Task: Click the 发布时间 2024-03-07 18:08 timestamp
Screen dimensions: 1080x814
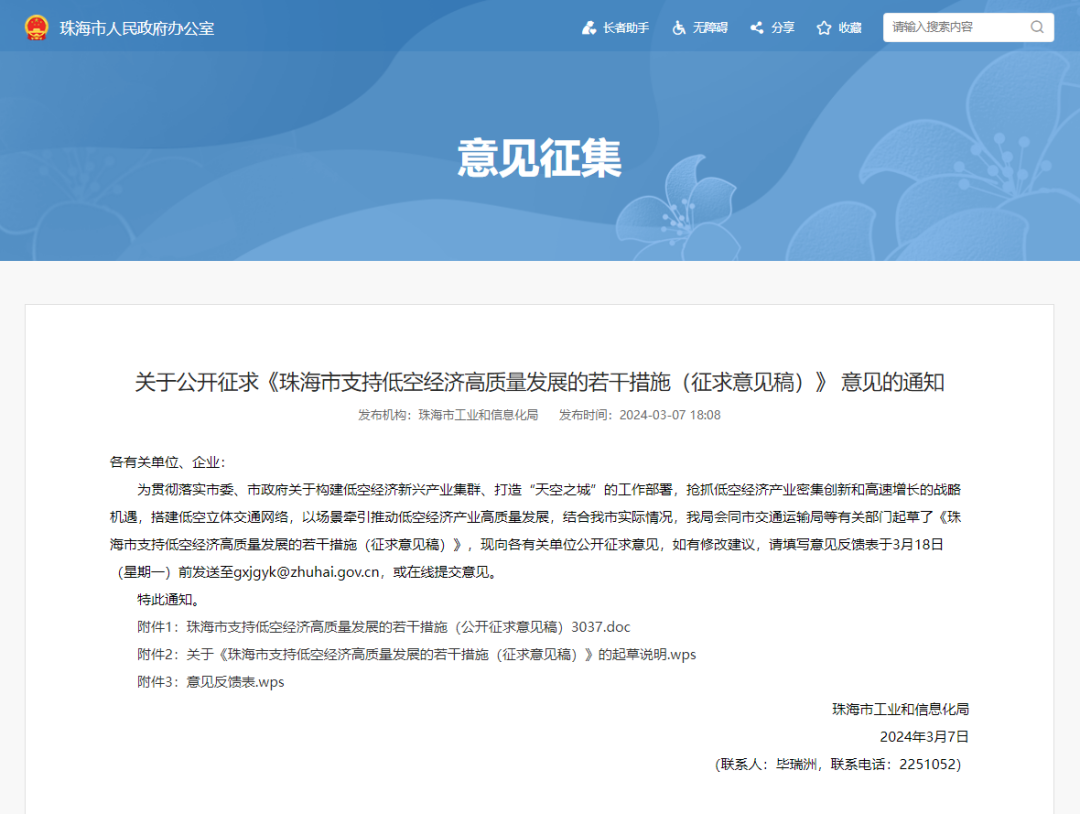Action: click(x=640, y=415)
